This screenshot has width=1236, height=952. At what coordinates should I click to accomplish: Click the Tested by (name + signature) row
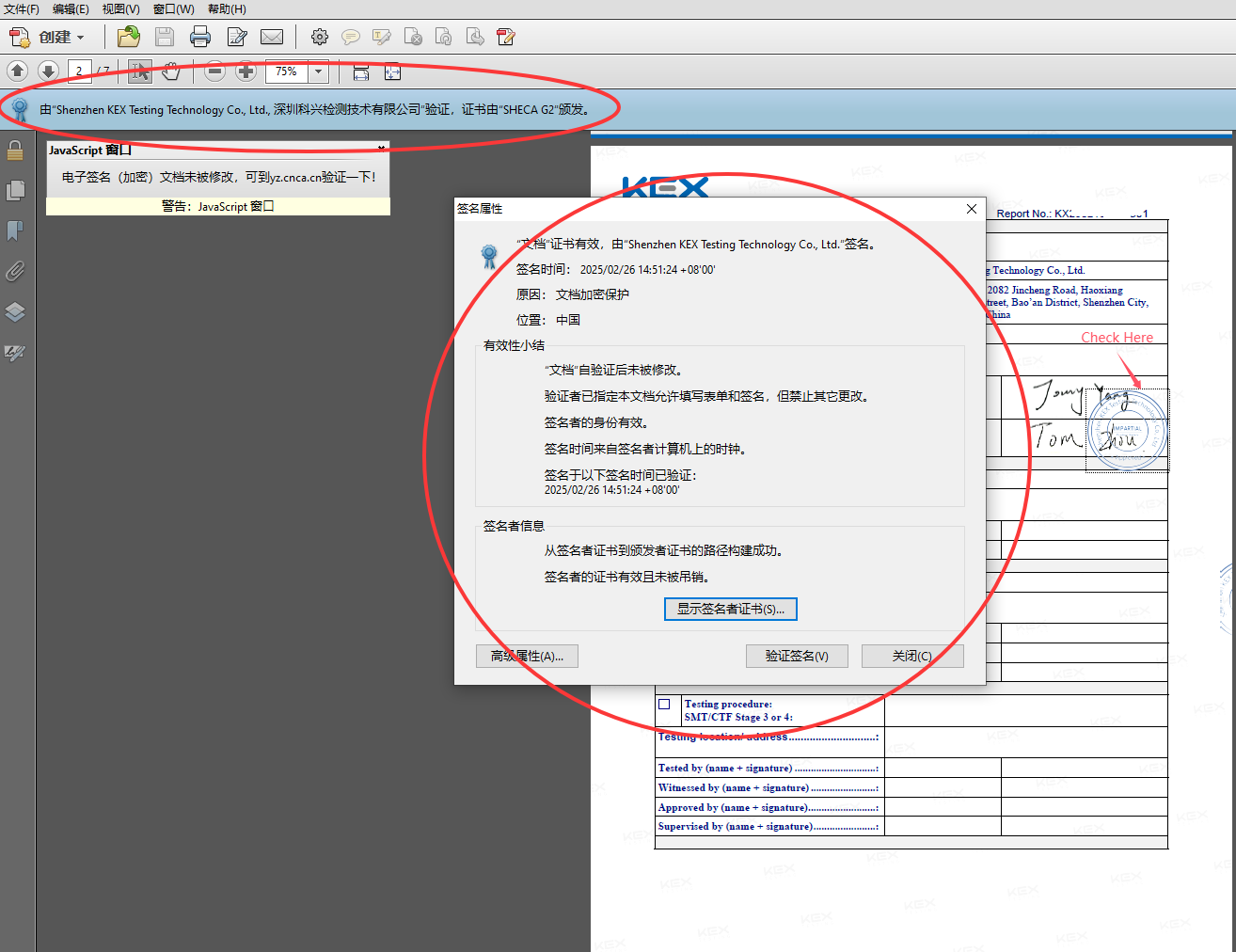pyautogui.click(x=911, y=768)
